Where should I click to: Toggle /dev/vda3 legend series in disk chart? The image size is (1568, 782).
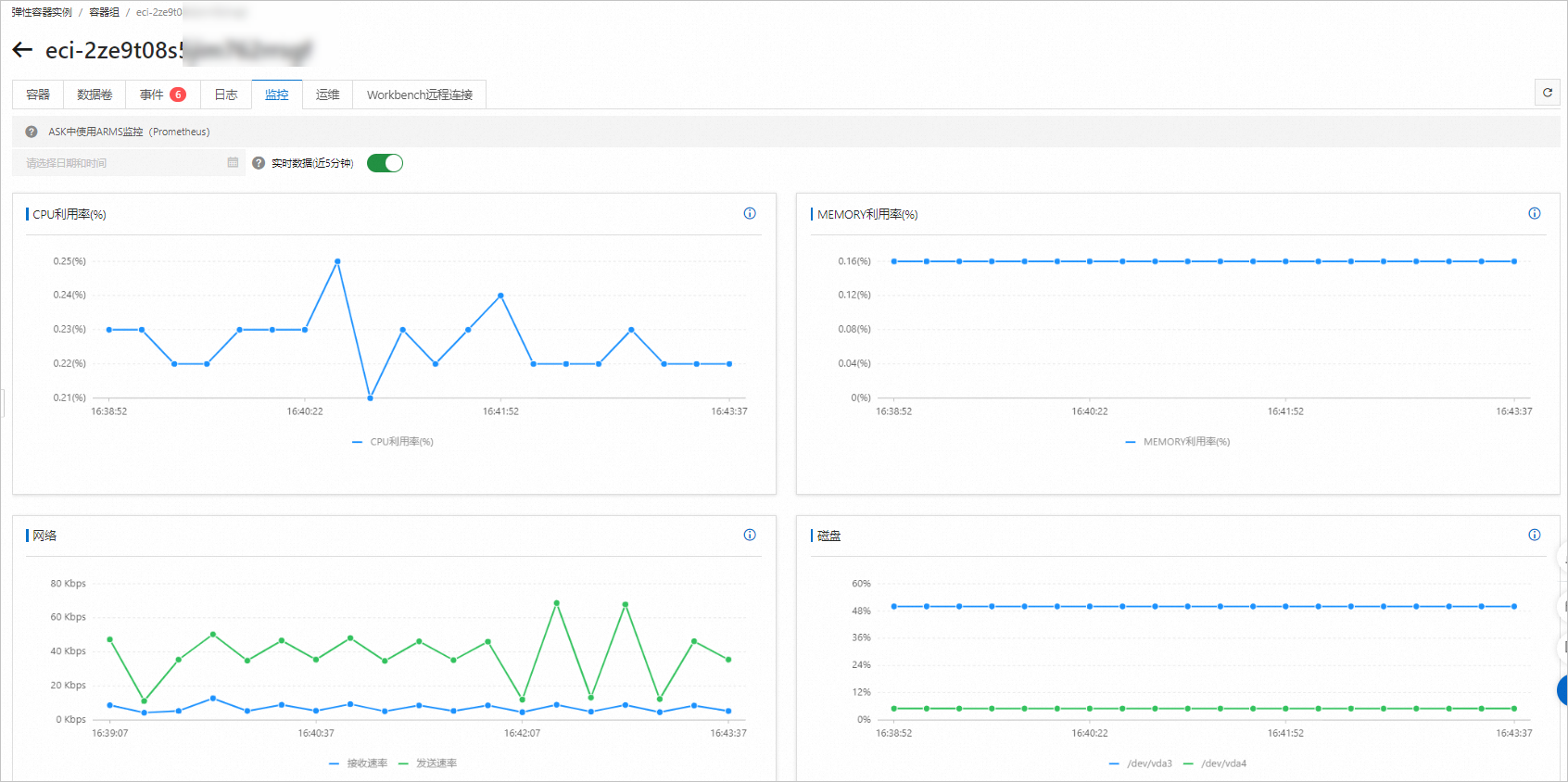coord(1140,763)
